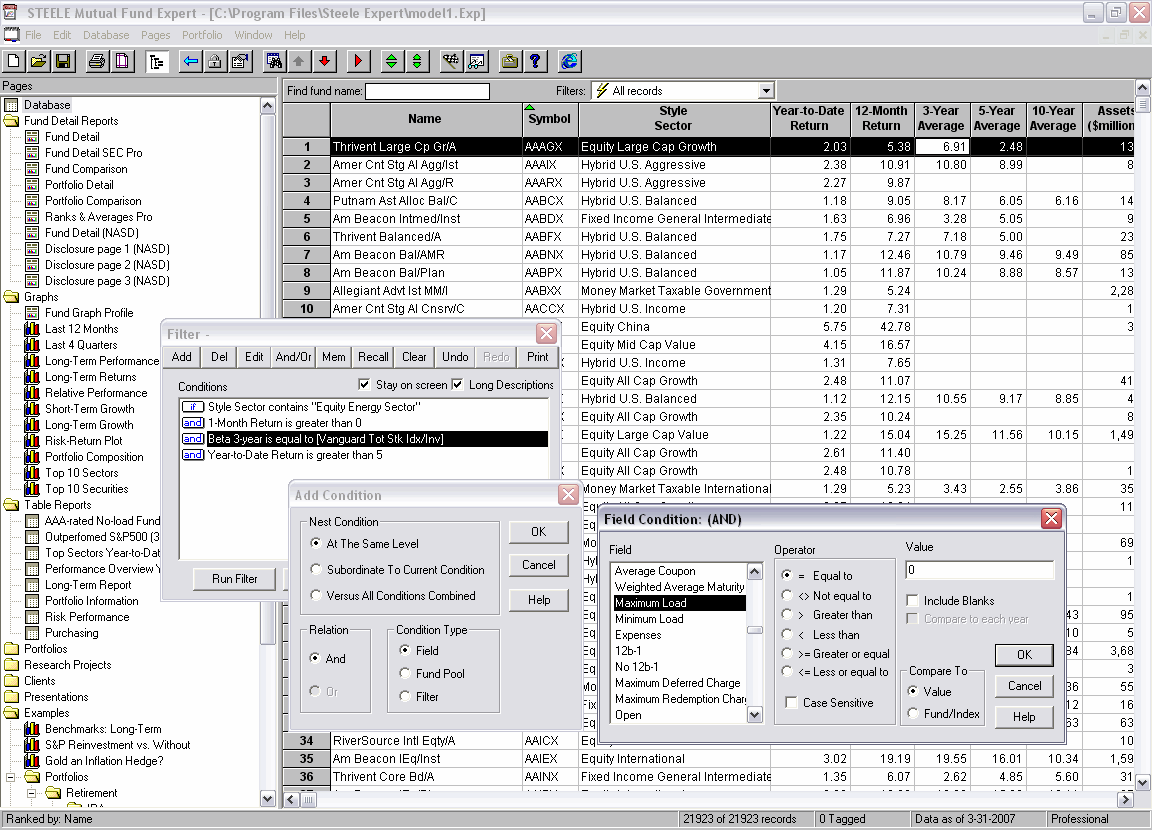Click the blue back arrow toolbar icon

[x=190, y=62]
